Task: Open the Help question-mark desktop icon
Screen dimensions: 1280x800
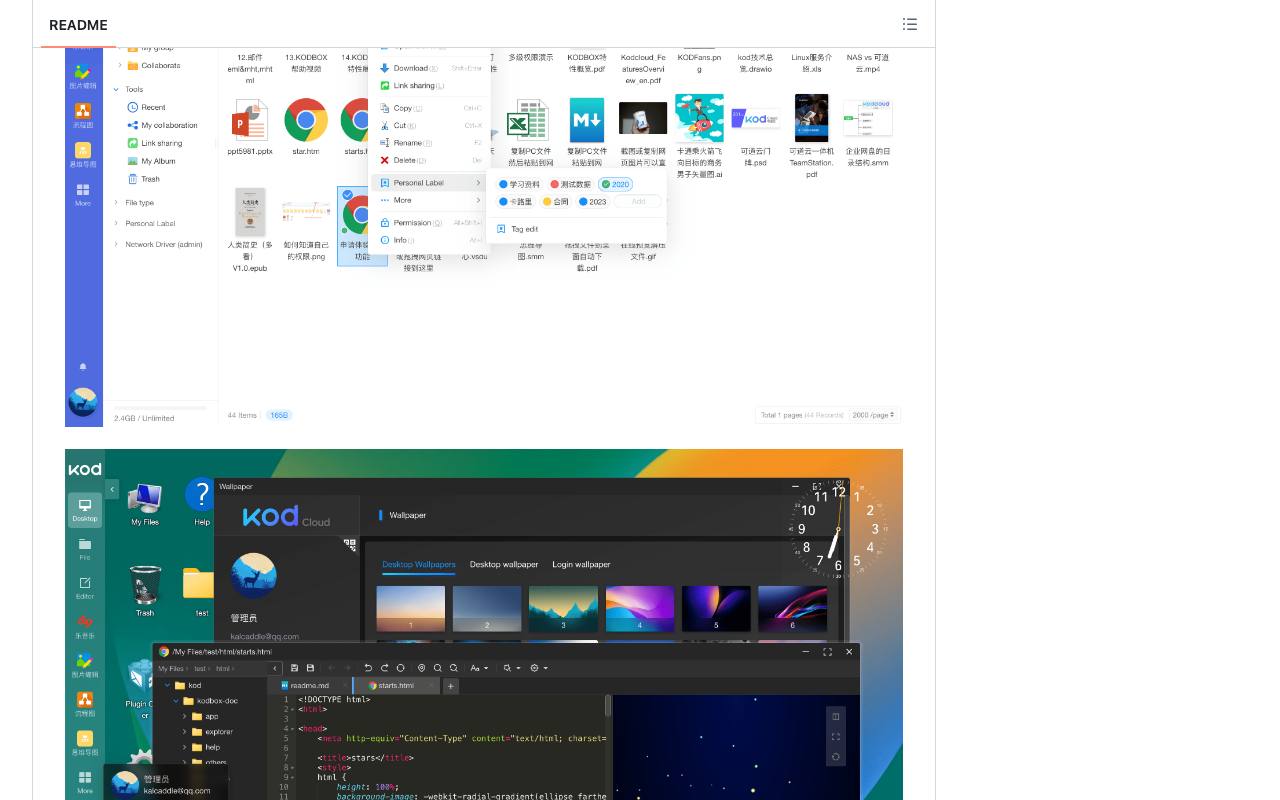Action: click(201, 495)
